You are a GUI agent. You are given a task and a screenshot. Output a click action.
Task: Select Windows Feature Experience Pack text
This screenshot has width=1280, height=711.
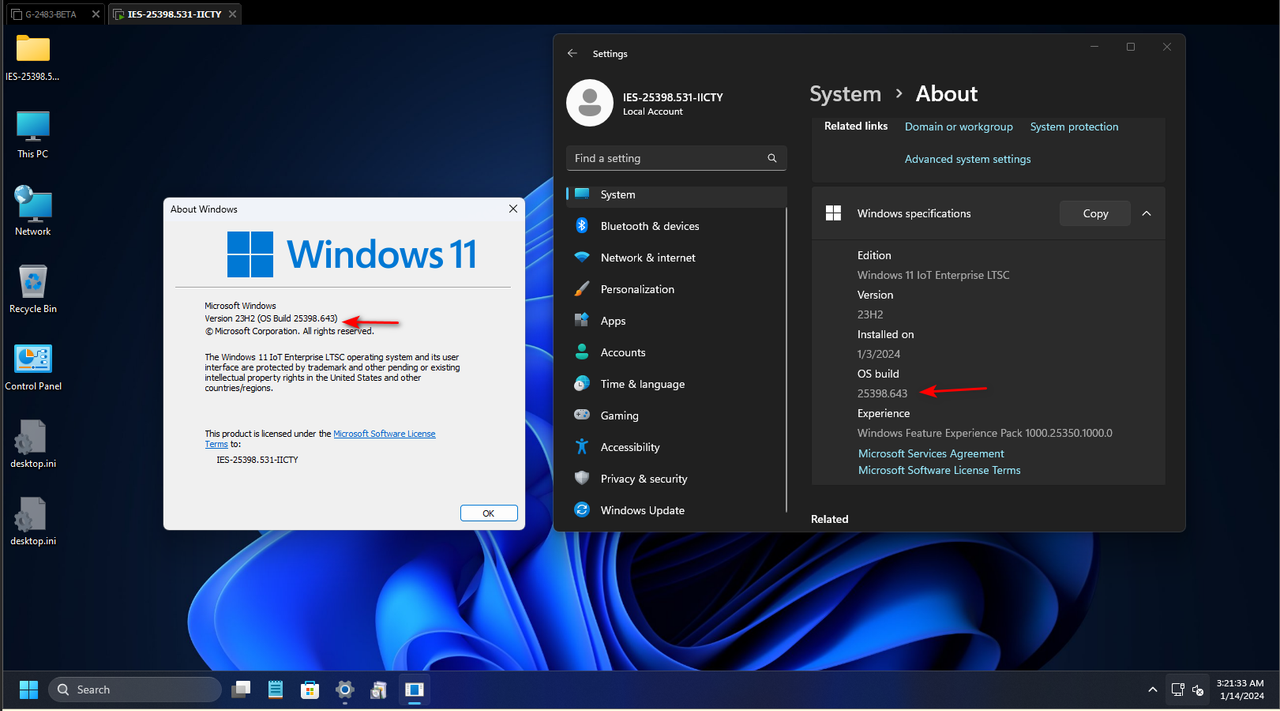pyautogui.click(x=985, y=433)
